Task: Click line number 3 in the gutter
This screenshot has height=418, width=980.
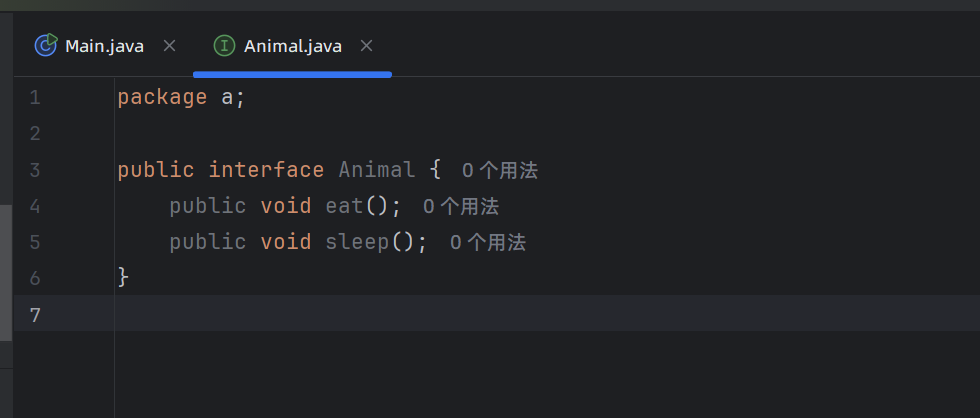Action: point(35,170)
